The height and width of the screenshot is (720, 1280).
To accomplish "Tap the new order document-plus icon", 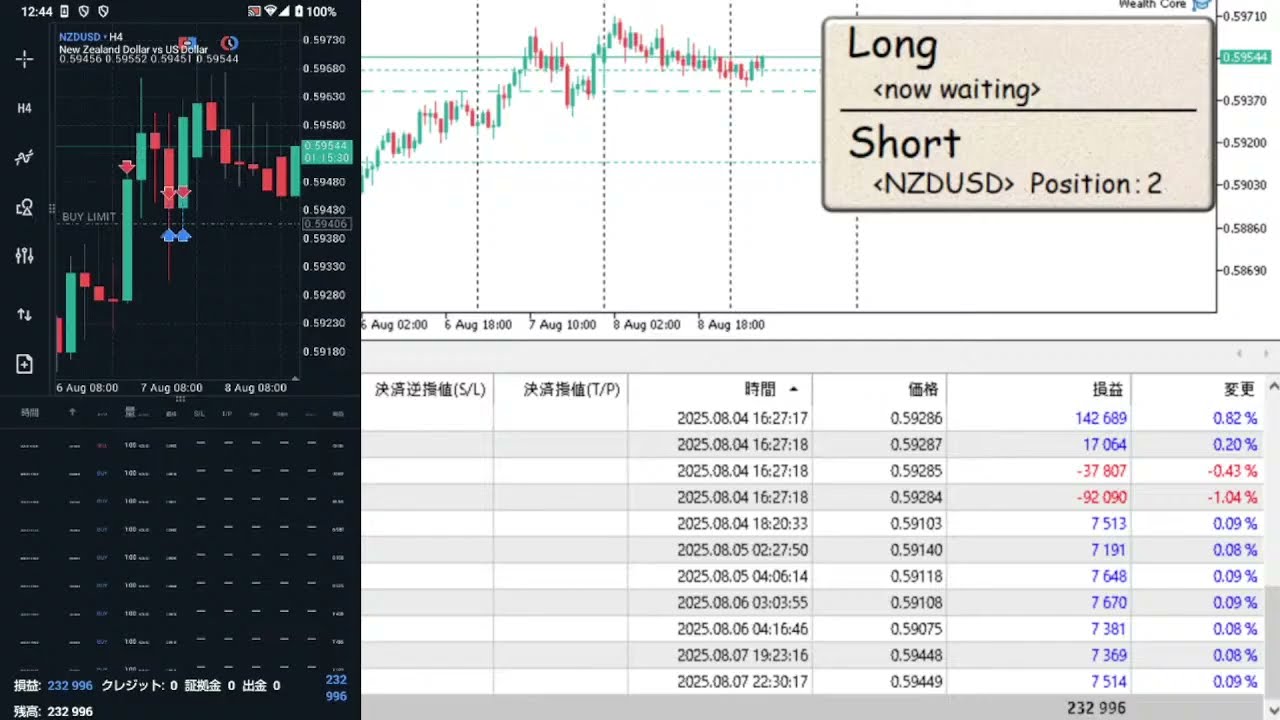I will [25, 364].
